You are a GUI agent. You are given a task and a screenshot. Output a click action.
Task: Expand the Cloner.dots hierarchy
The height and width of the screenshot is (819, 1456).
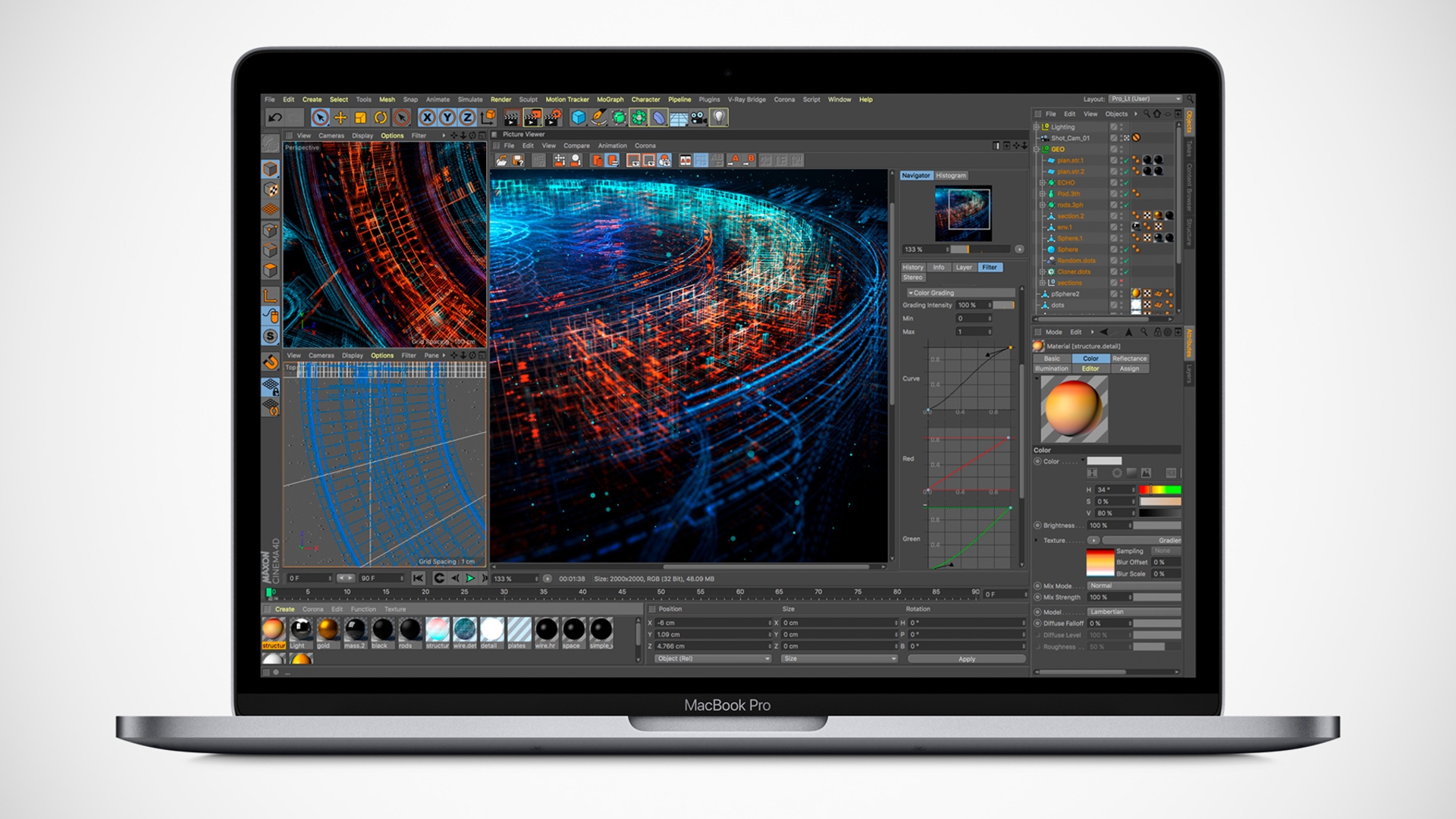pos(1043,271)
